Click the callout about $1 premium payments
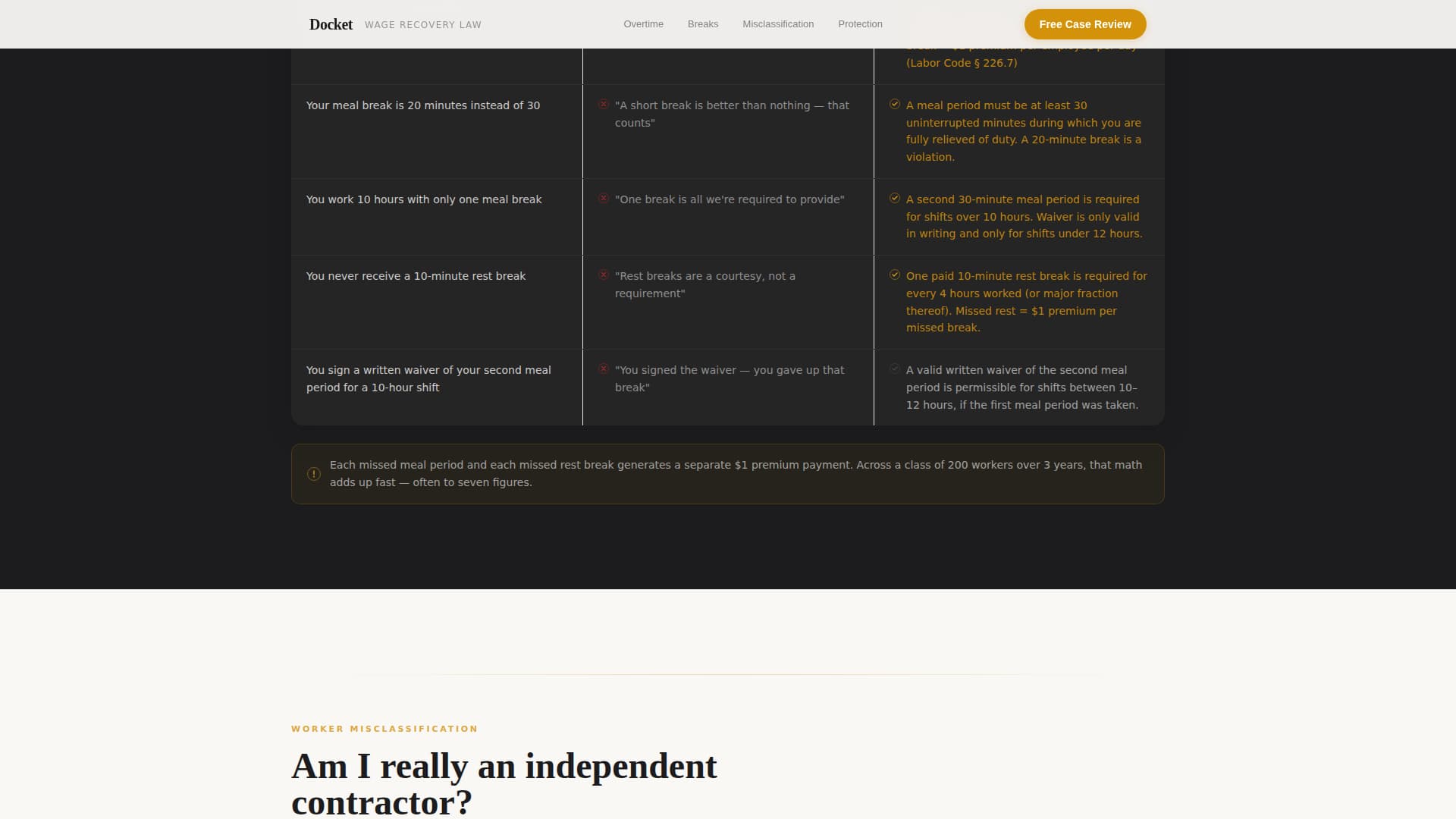 727,473
